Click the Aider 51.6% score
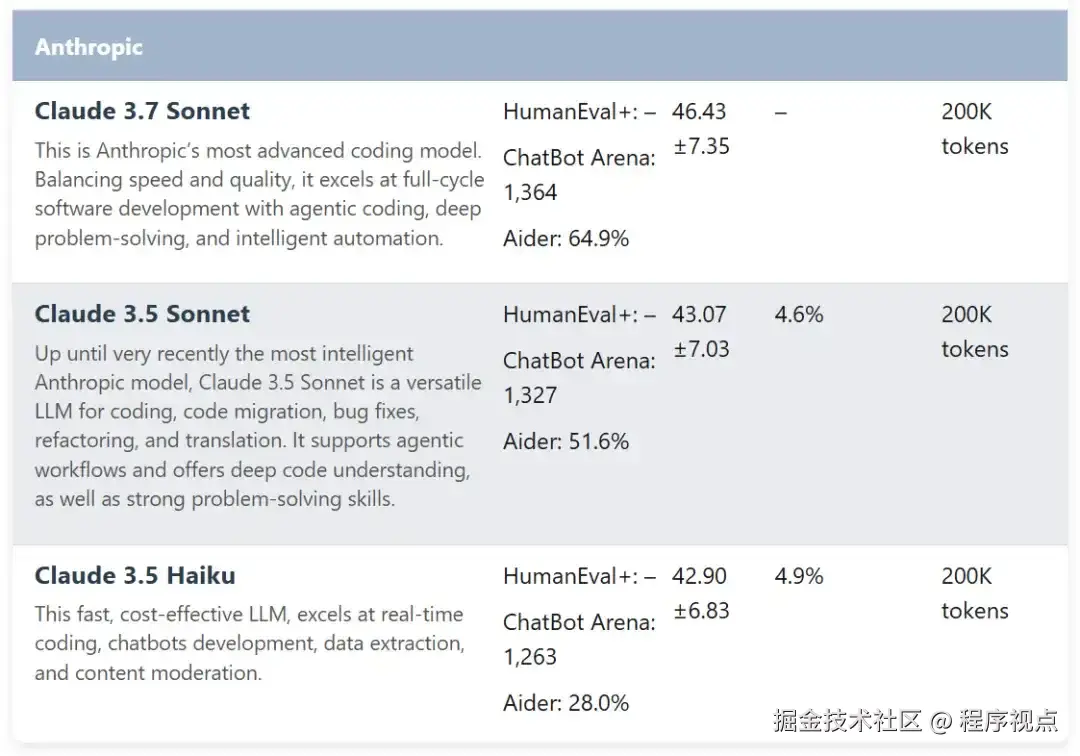The height and width of the screenshot is (756, 1080). pyautogui.click(x=566, y=441)
